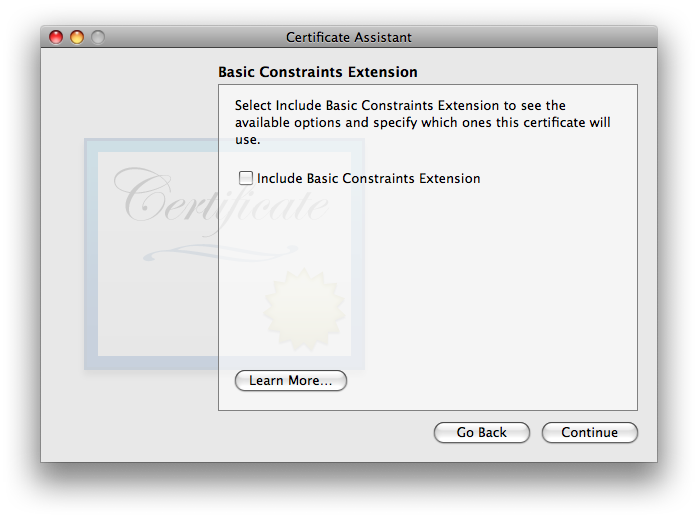
Task: Go Back to the previous step
Action: 482,432
